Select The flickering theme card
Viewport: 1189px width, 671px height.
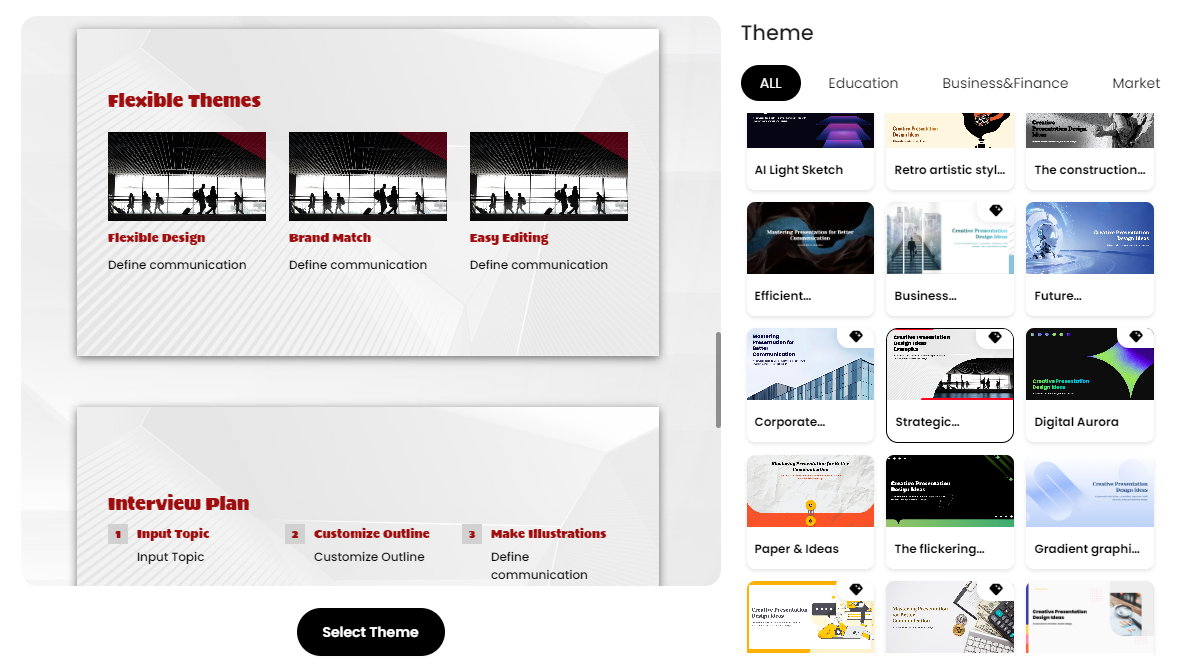click(949, 512)
